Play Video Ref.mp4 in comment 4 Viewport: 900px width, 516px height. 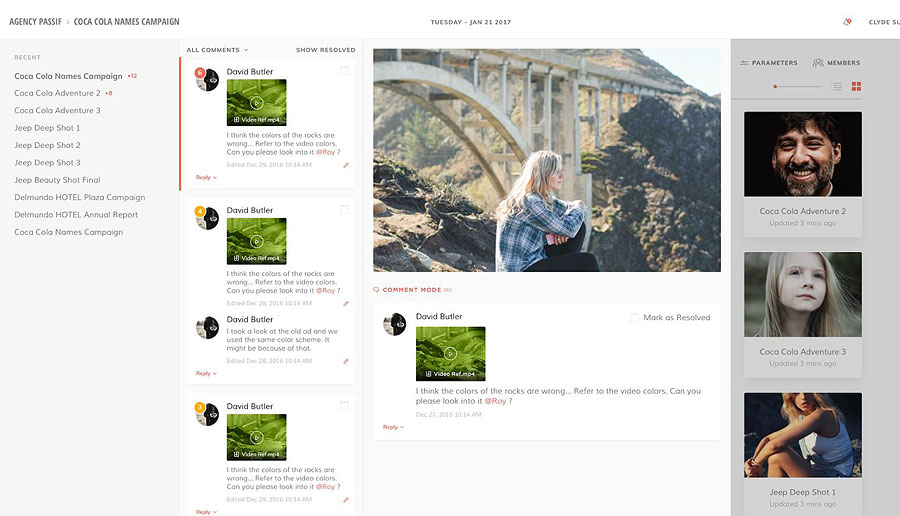click(257, 241)
